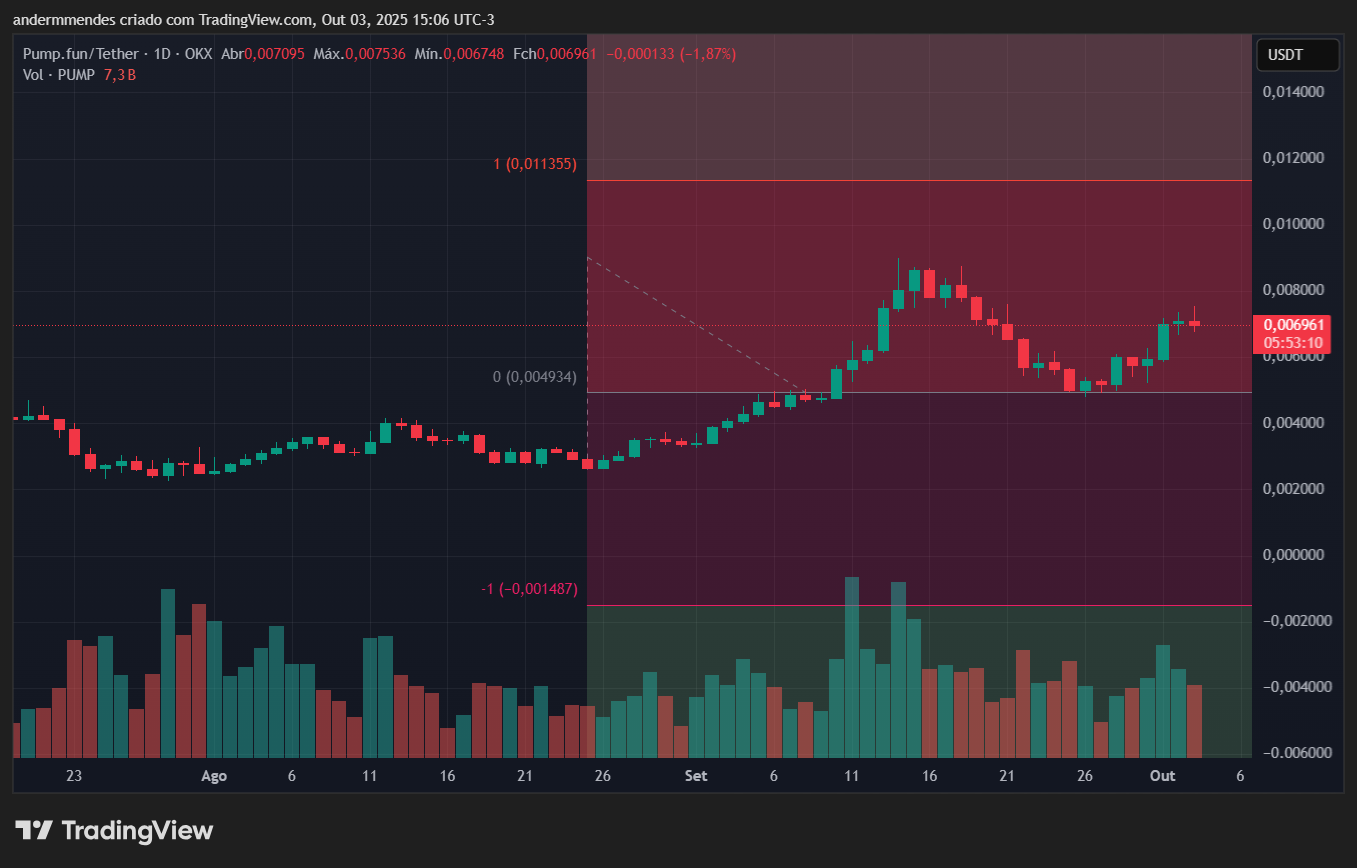Click the Vol · PUMP indicator label
The width and height of the screenshot is (1357, 868).
(x=59, y=74)
